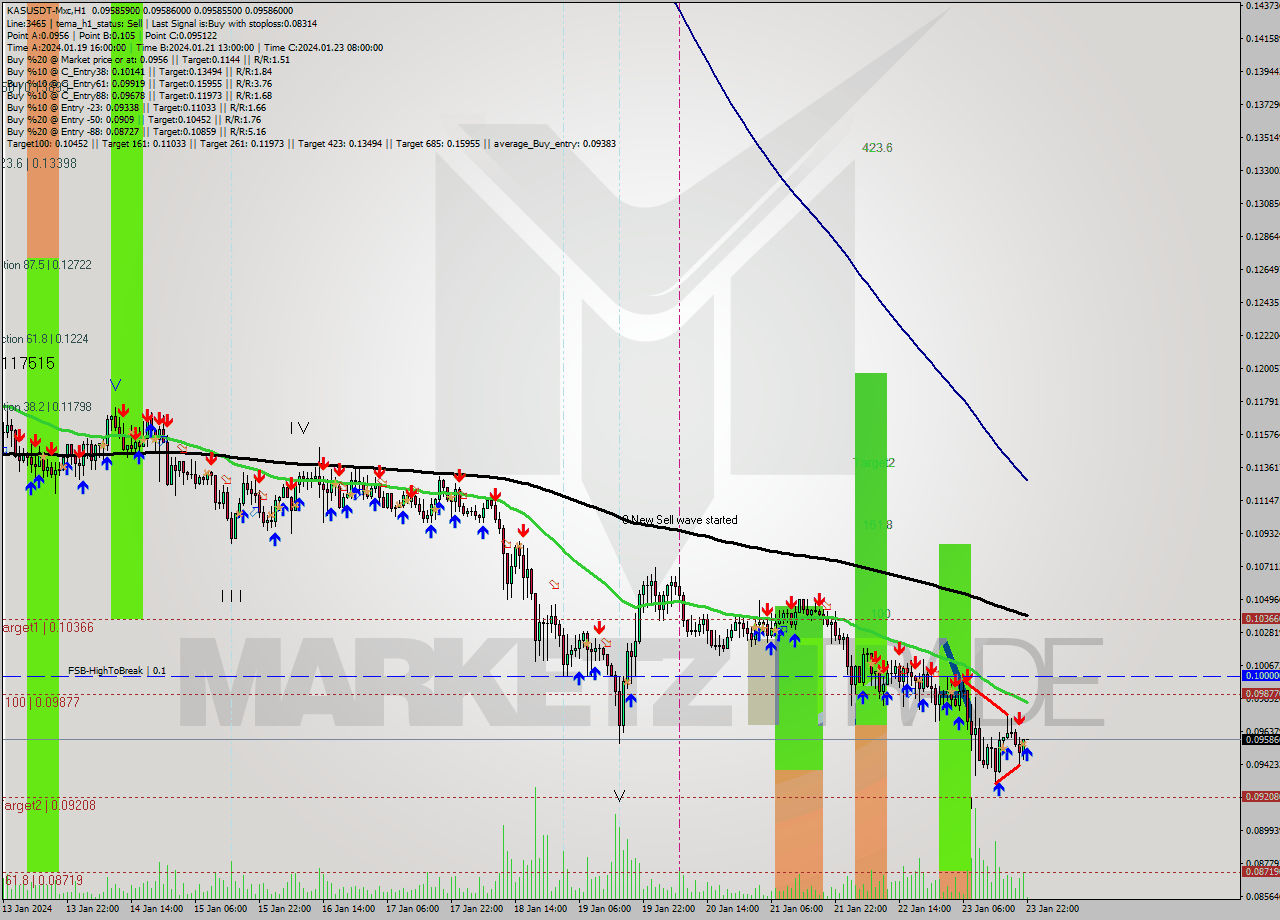Image resolution: width=1280 pixels, height=920 pixels.
Task: Select the '38.2 | 0.11798' correction label
Action: (45, 407)
